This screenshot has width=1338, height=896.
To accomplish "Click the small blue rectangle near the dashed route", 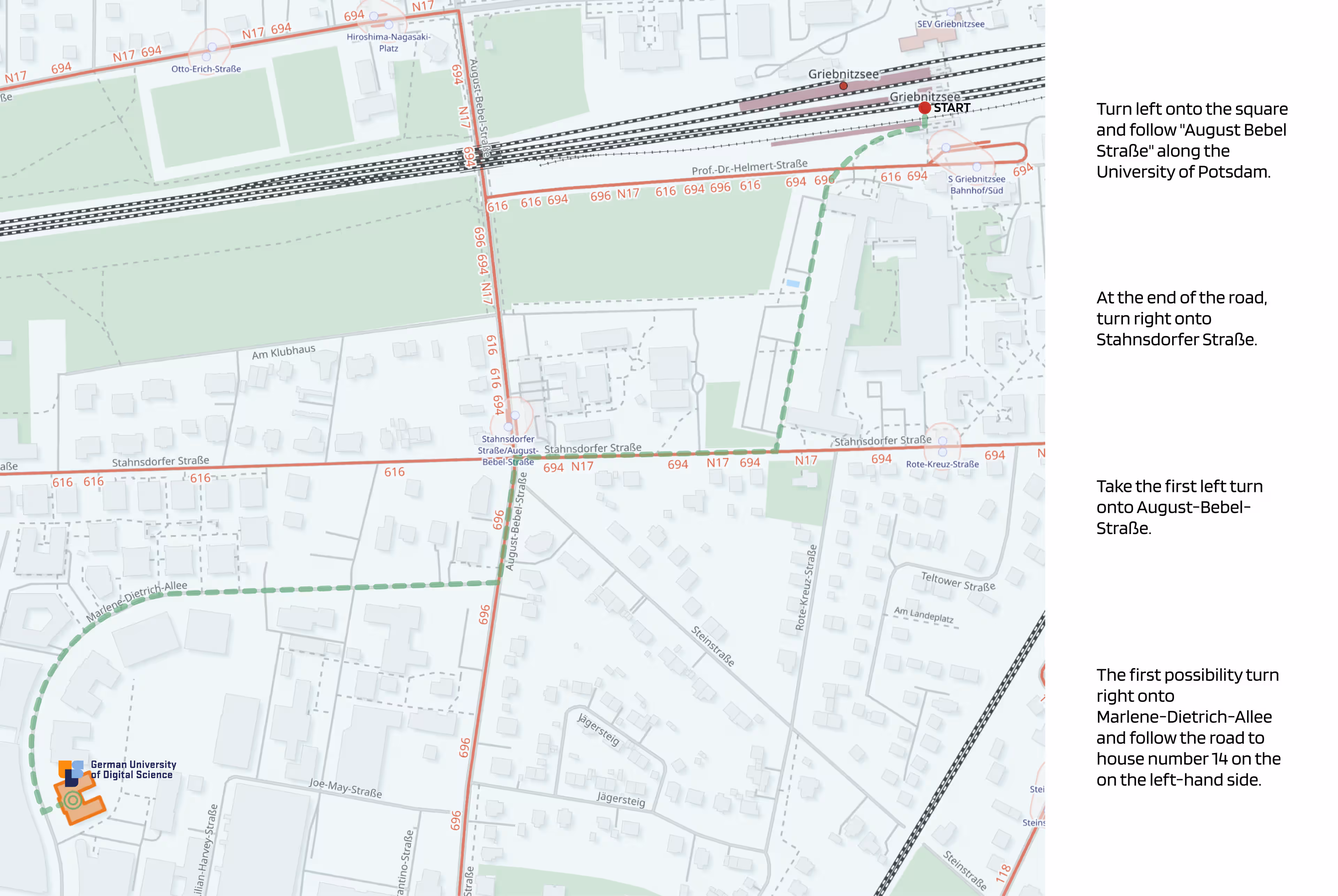I will [x=793, y=283].
